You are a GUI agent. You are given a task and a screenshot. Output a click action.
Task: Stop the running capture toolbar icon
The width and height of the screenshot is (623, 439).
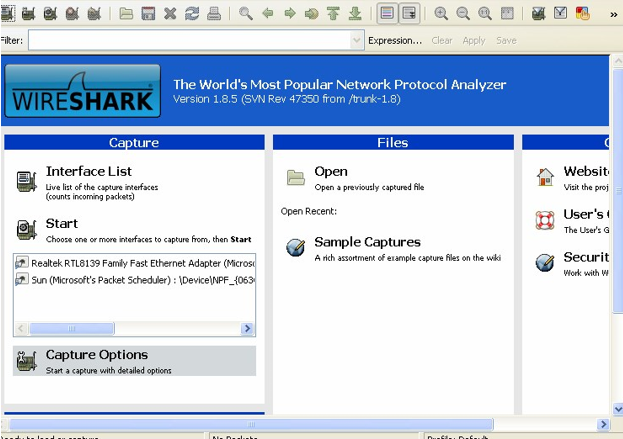point(72,13)
